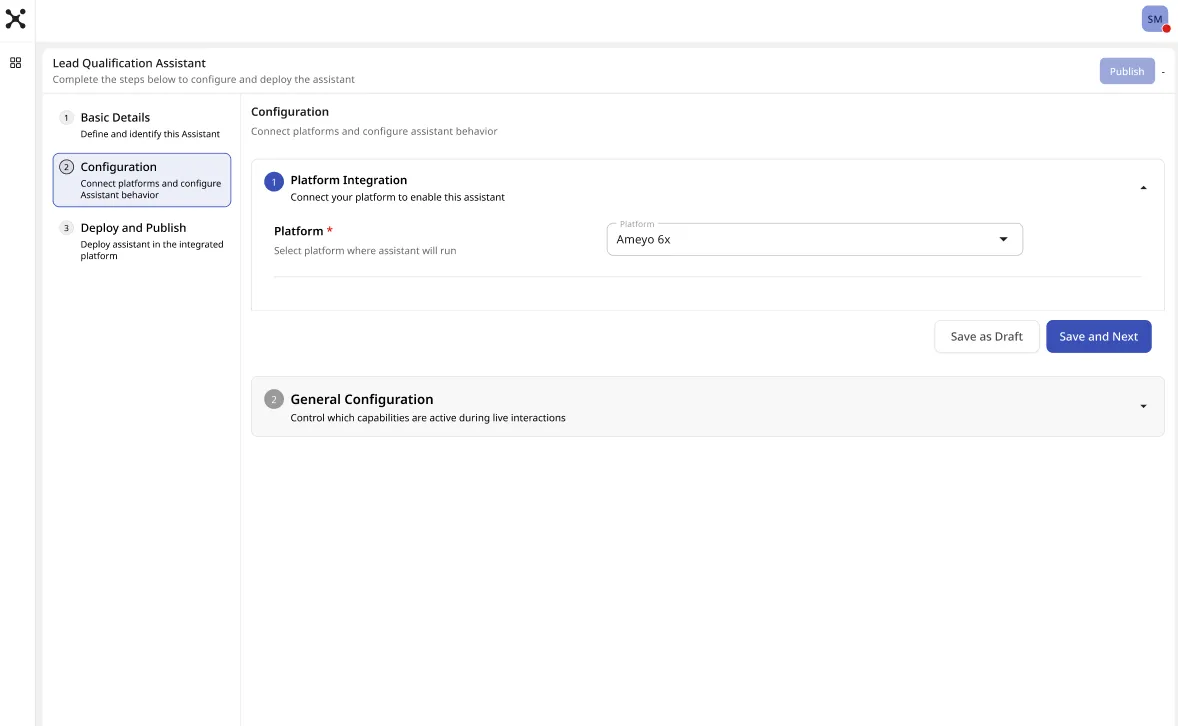Open the dashboard grid icon in the left rail
The width and height of the screenshot is (1178, 726).
pos(15,63)
